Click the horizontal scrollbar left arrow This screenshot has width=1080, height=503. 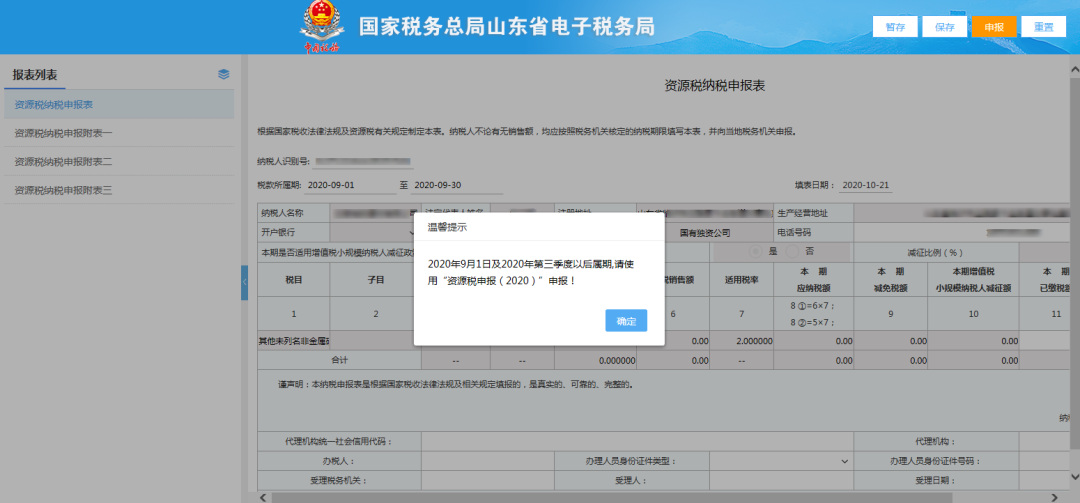click(x=262, y=497)
